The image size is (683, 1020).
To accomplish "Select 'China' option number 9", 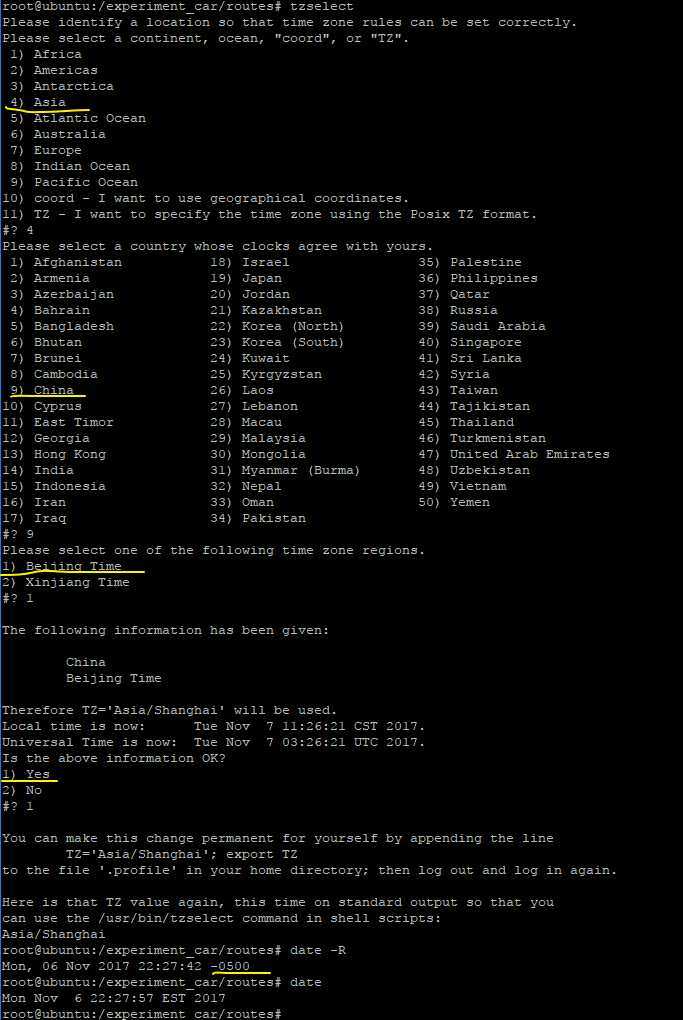I will coord(42,390).
